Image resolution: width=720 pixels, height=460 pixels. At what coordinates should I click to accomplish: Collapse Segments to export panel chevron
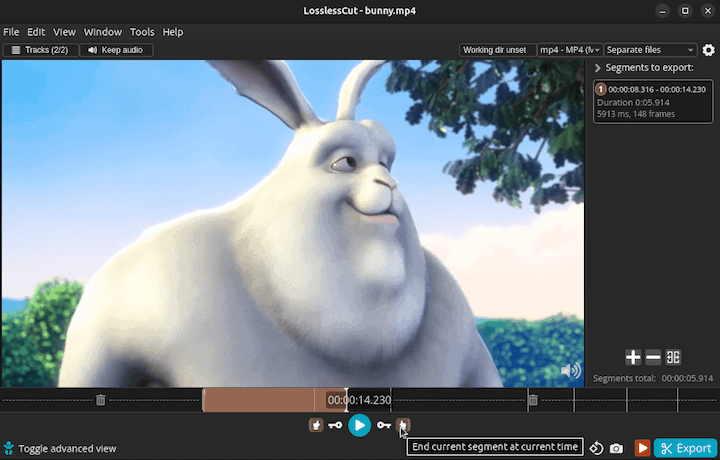point(597,68)
